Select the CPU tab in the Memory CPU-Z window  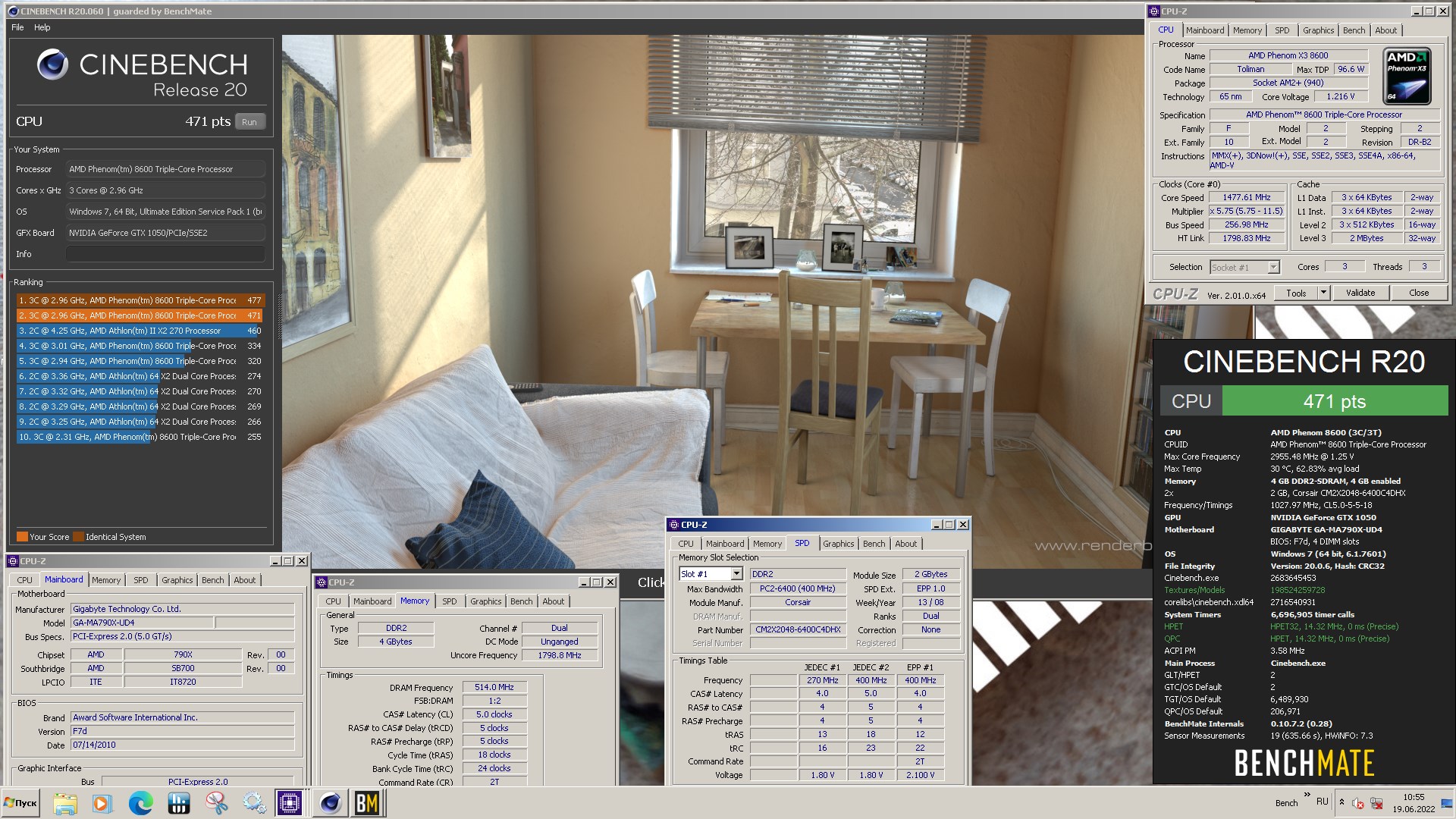(333, 601)
